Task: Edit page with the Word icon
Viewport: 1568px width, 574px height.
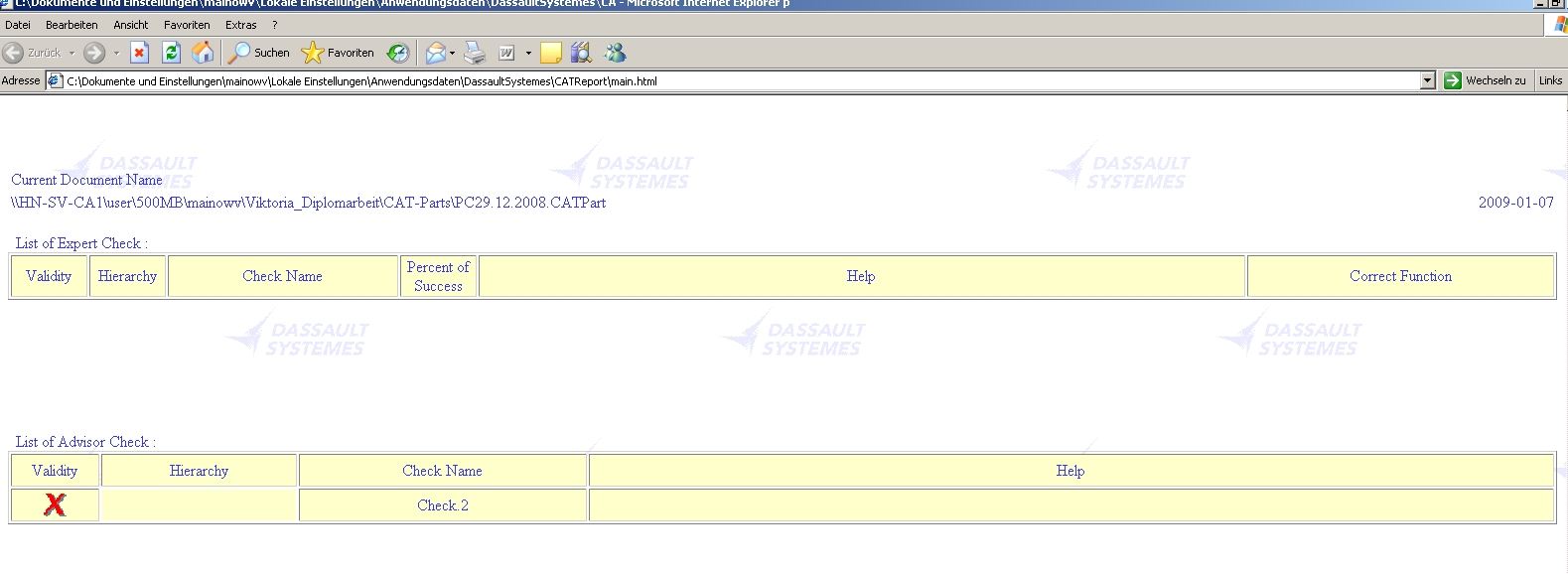Action: tap(506, 53)
